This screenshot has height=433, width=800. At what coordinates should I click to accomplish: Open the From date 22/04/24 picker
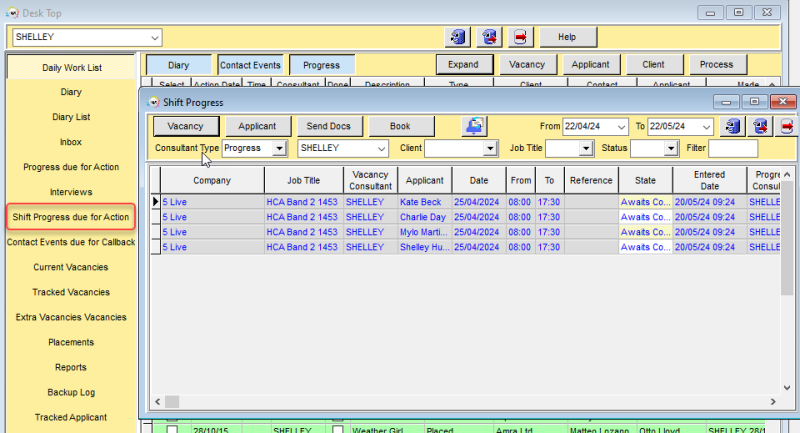point(621,126)
